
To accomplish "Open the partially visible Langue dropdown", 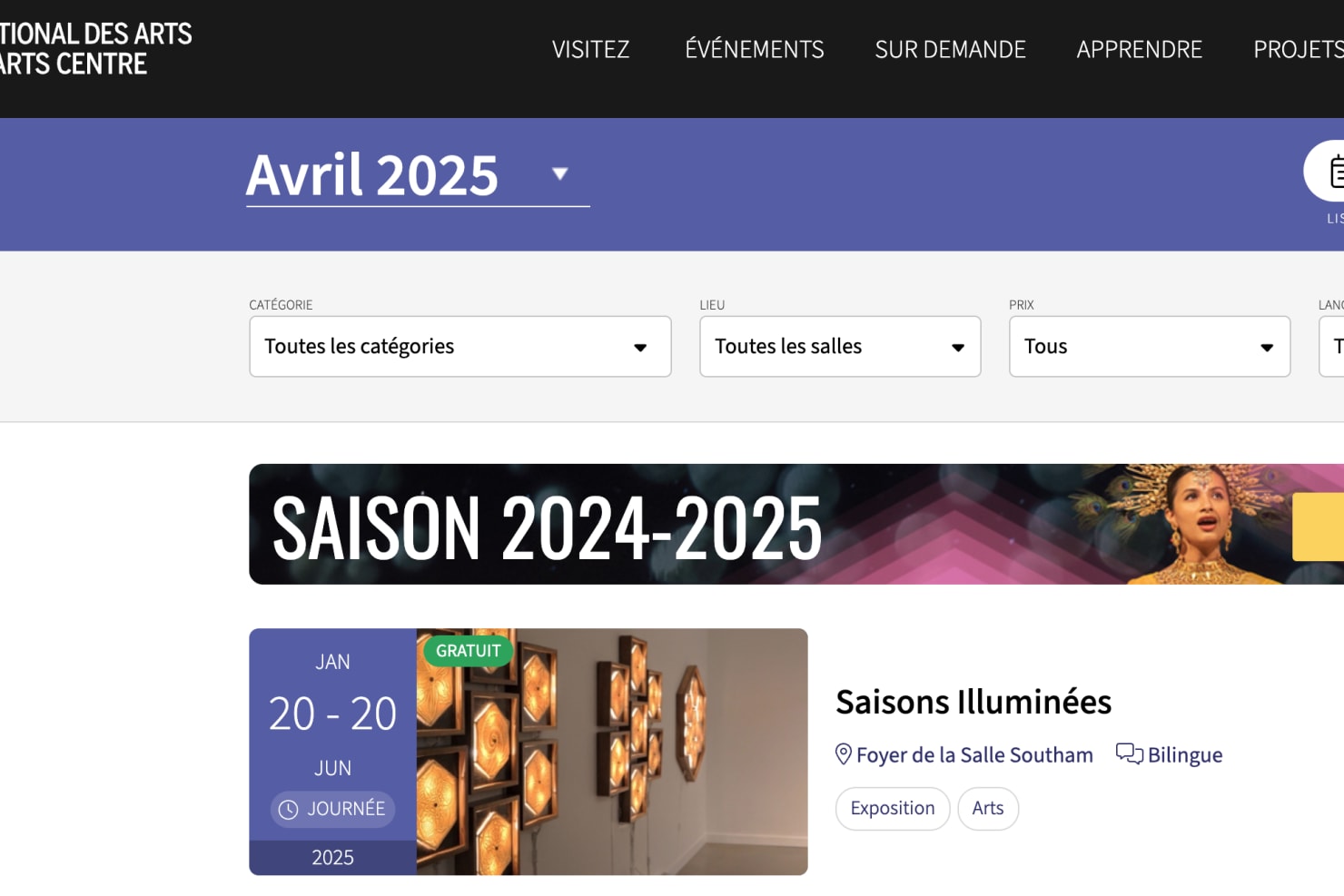I will coord(1331,347).
